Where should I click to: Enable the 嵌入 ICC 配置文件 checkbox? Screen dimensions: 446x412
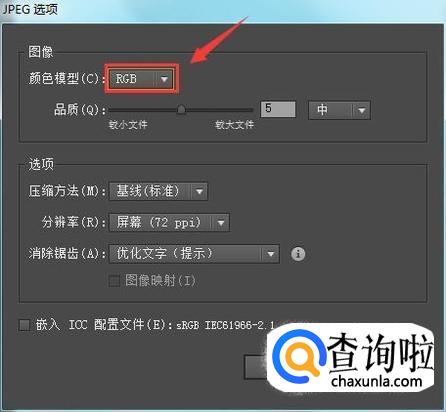tap(25, 325)
